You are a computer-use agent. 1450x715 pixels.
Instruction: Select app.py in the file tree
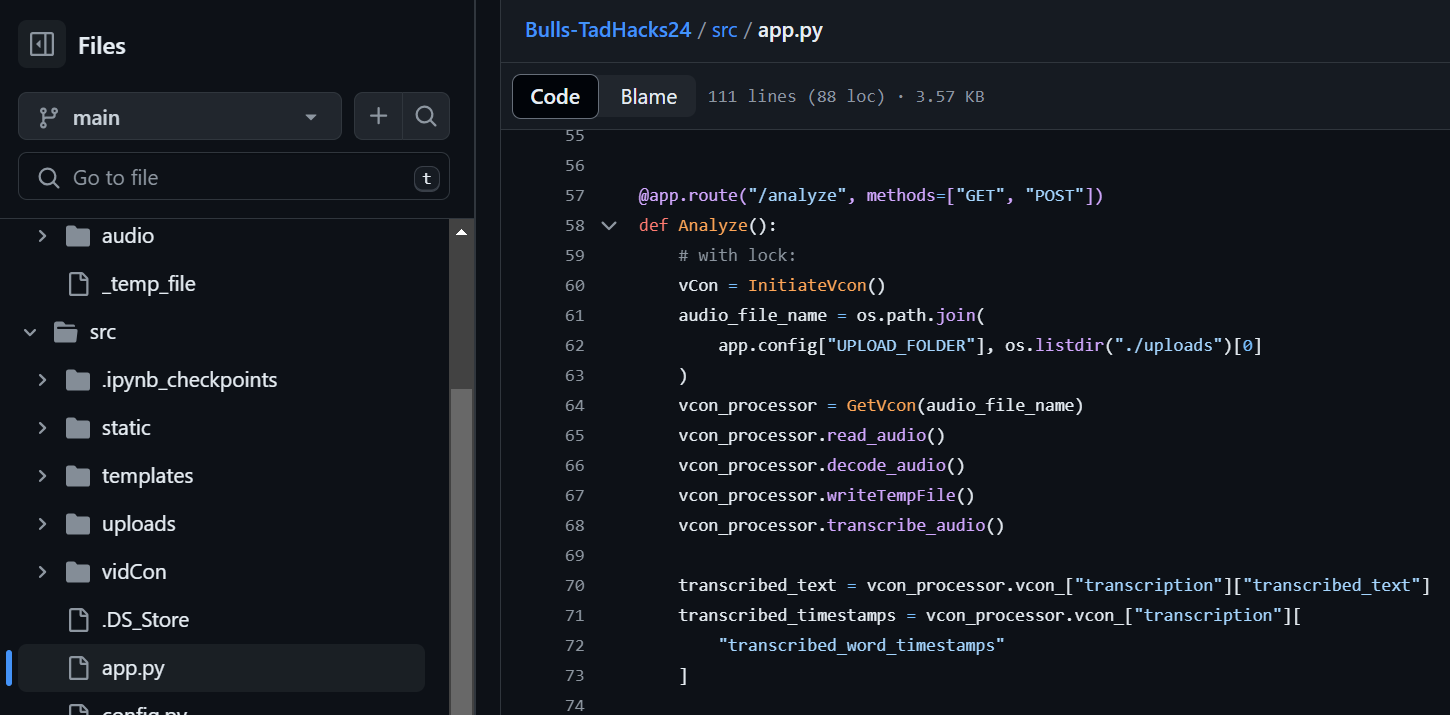(132, 668)
